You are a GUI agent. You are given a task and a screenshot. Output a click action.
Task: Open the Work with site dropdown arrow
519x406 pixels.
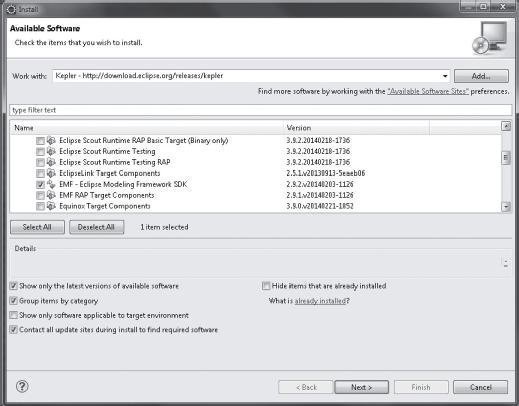click(445, 76)
